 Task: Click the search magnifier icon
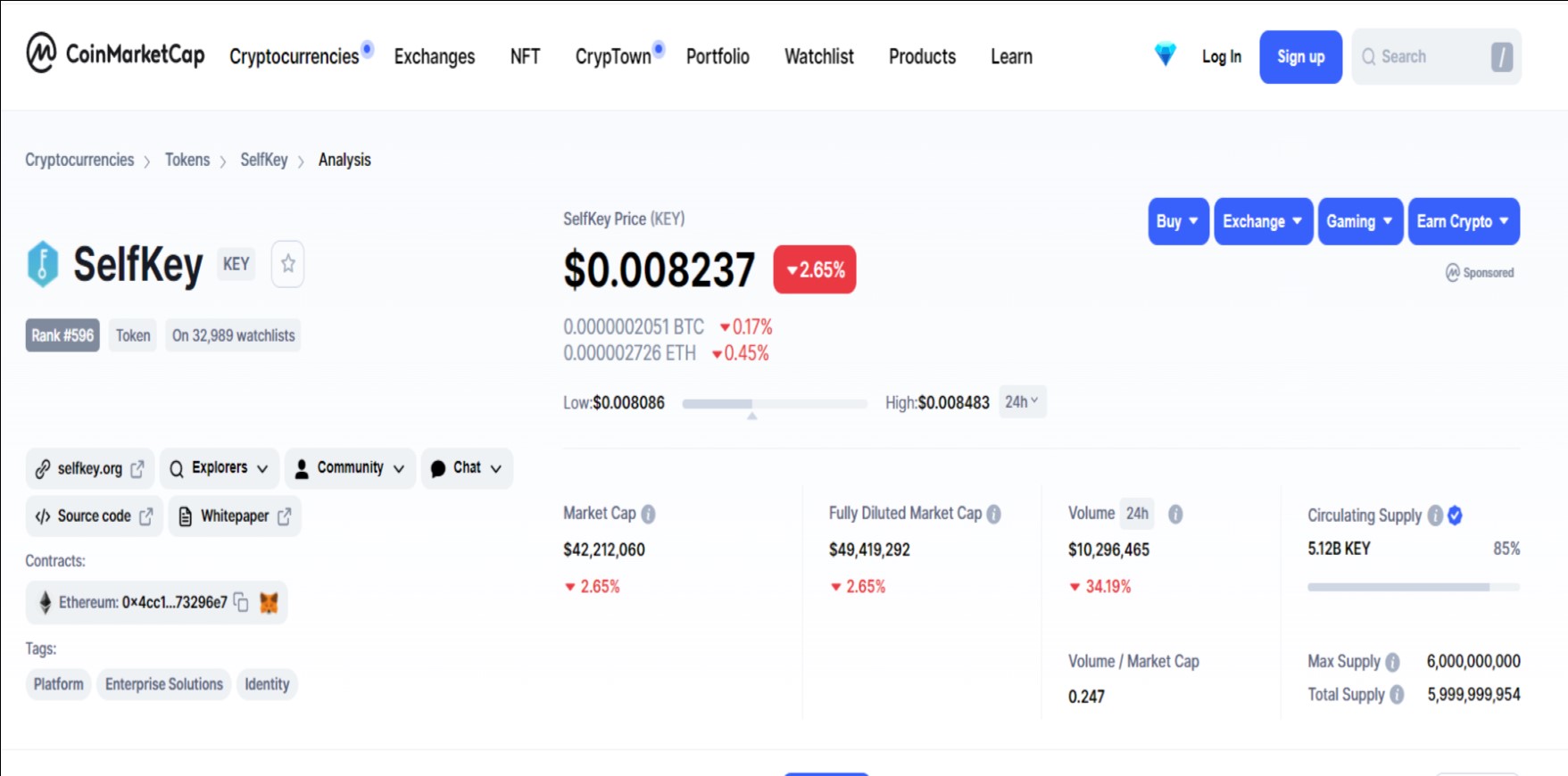pyautogui.click(x=1368, y=57)
